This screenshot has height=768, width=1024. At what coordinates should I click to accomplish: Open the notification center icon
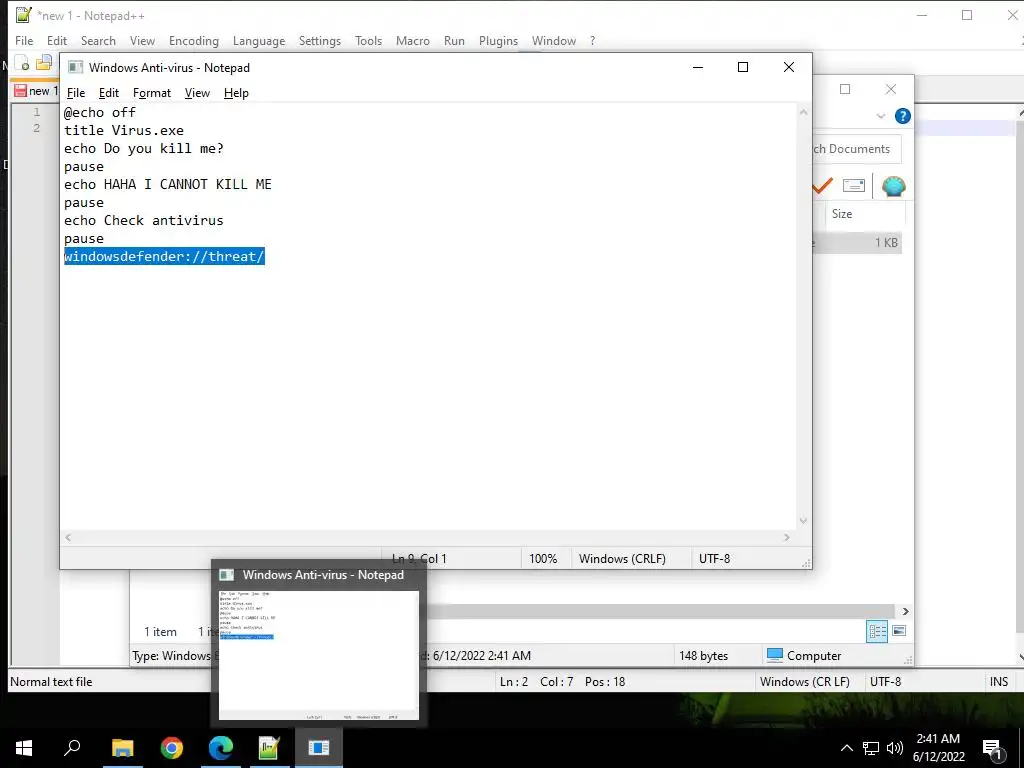point(992,748)
